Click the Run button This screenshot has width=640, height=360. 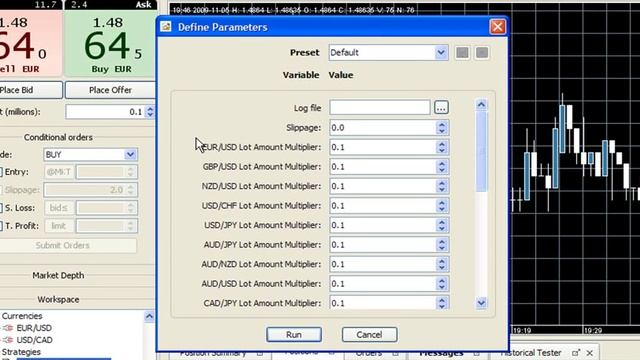[x=294, y=335]
